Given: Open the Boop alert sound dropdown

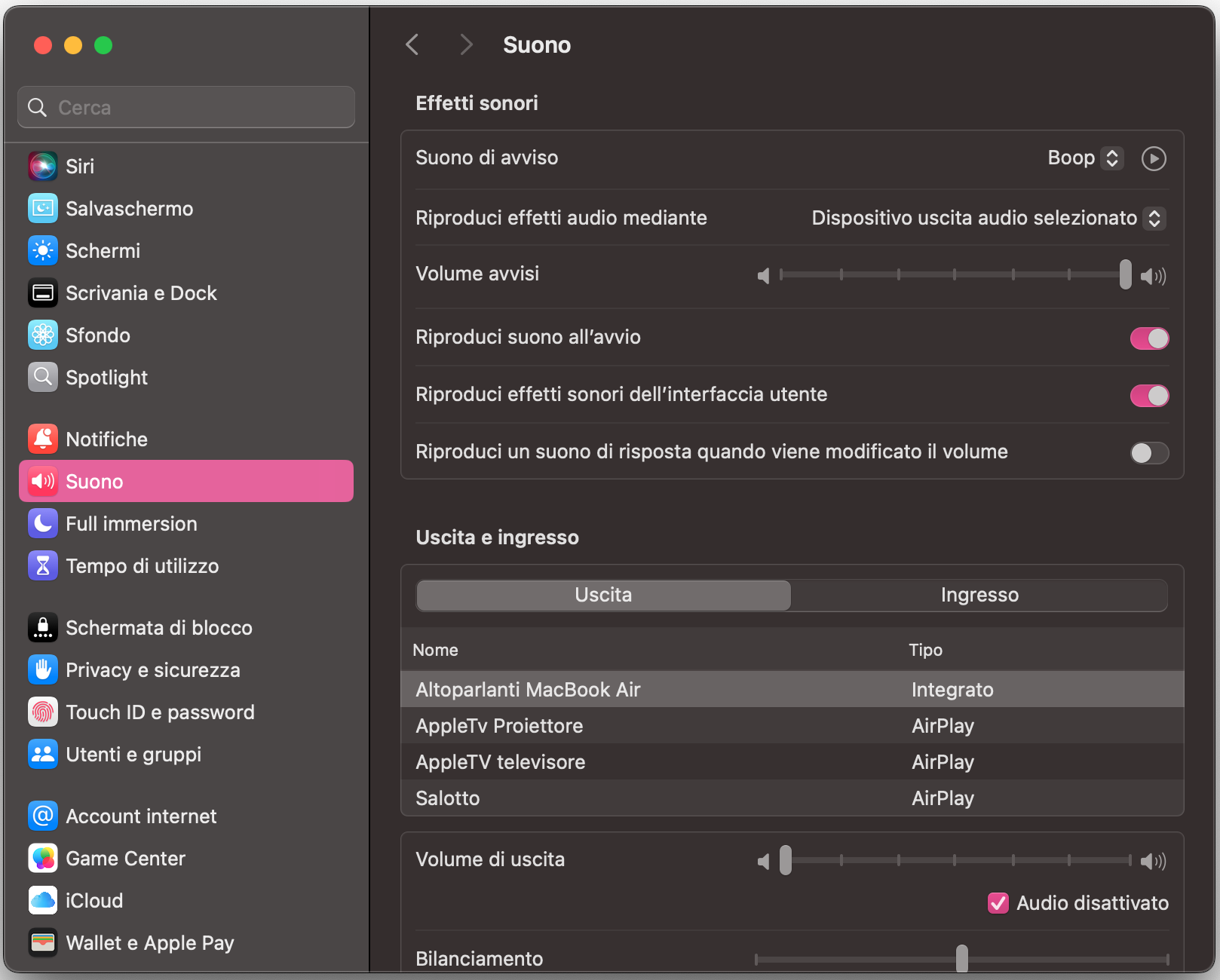Looking at the screenshot, I should (x=1085, y=158).
